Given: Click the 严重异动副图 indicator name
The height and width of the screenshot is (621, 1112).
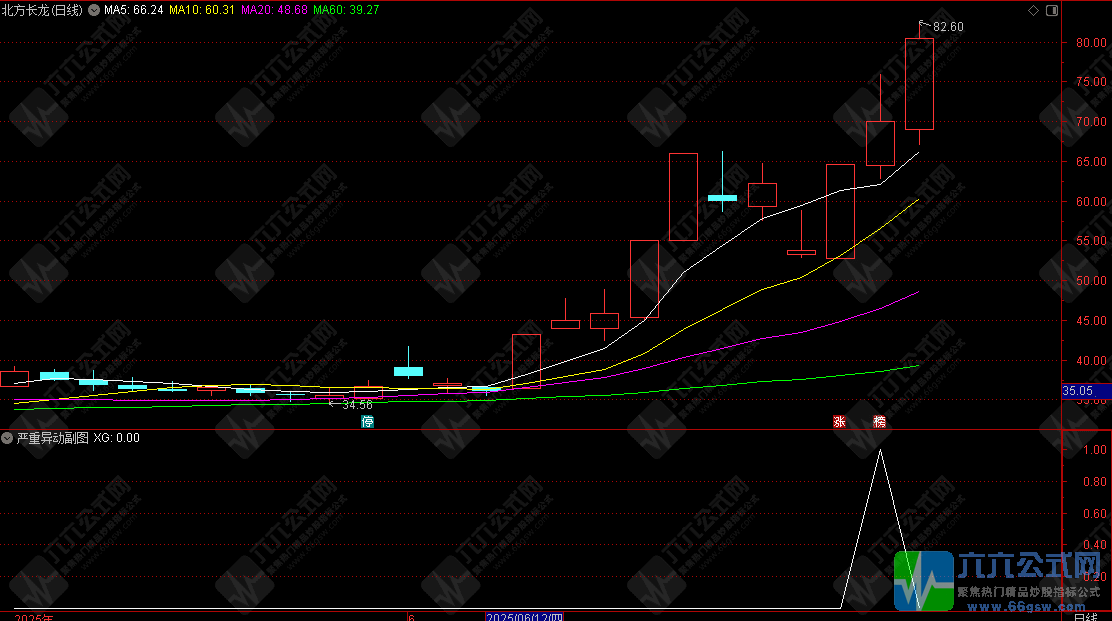Looking at the screenshot, I should coord(52,438).
